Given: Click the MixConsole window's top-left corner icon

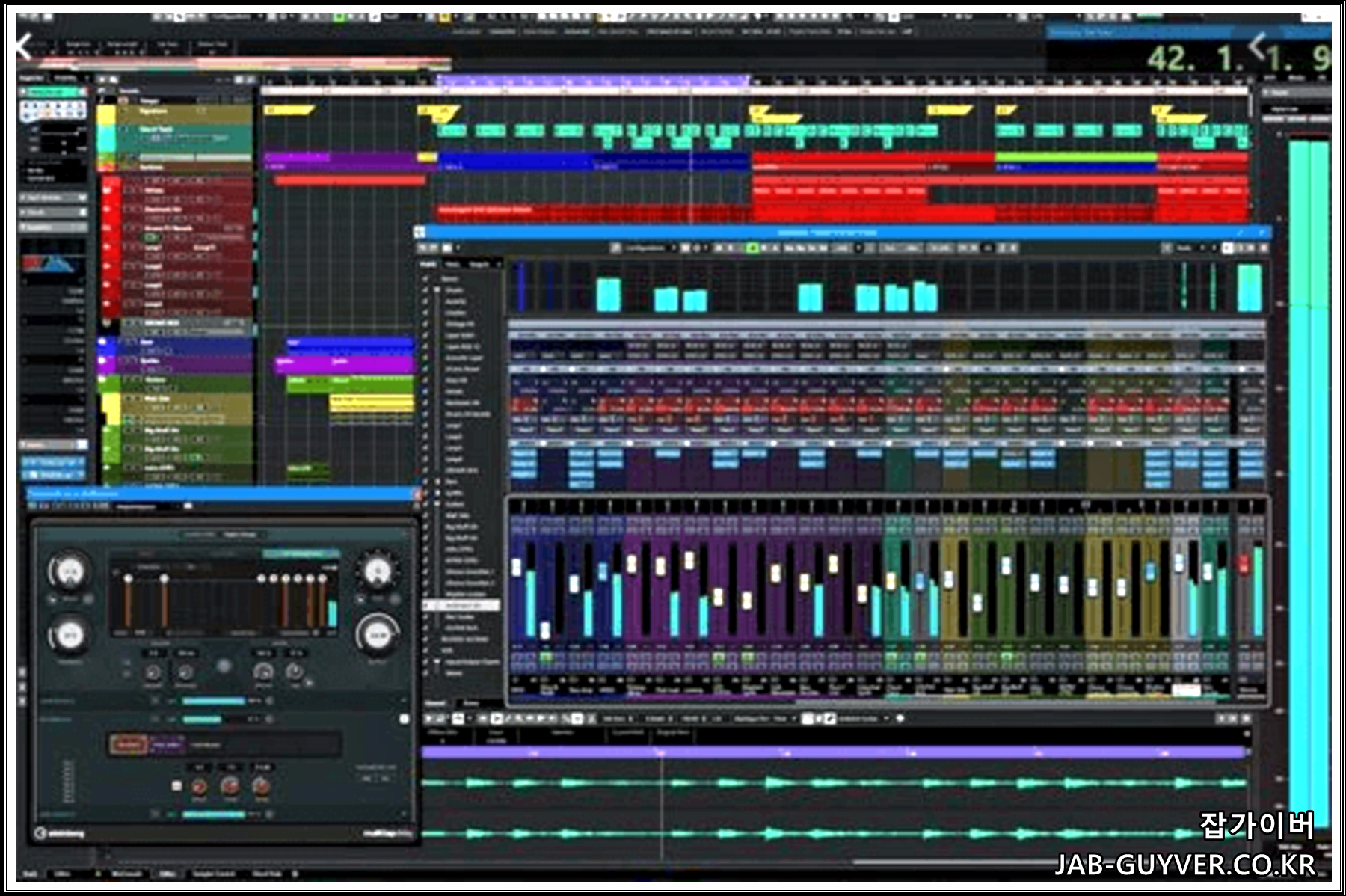Looking at the screenshot, I should [x=420, y=233].
